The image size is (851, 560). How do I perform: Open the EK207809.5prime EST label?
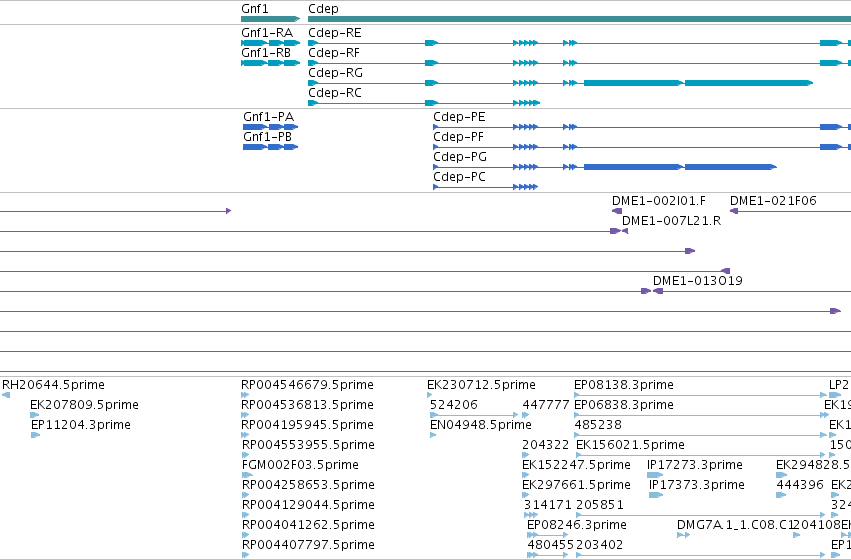pyautogui.click(x=84, y=405)
